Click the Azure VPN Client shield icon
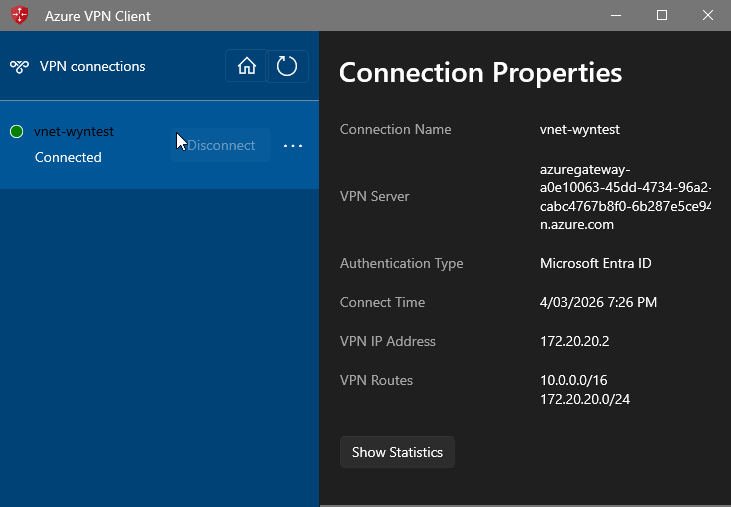 tap(20, 16)
